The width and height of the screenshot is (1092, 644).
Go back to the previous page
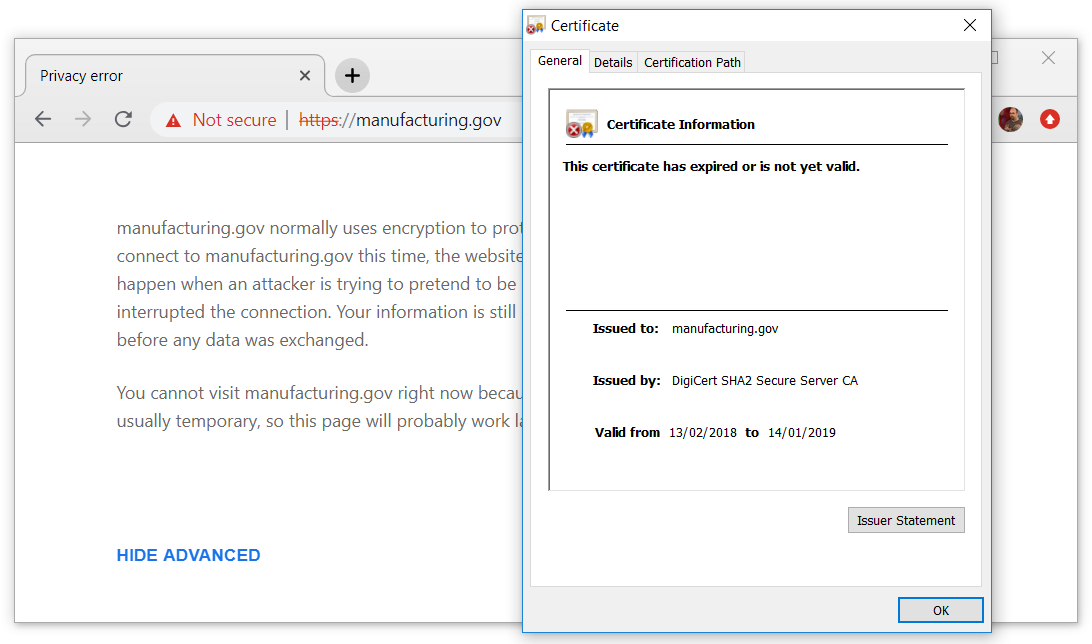click(x=43, y=119)
